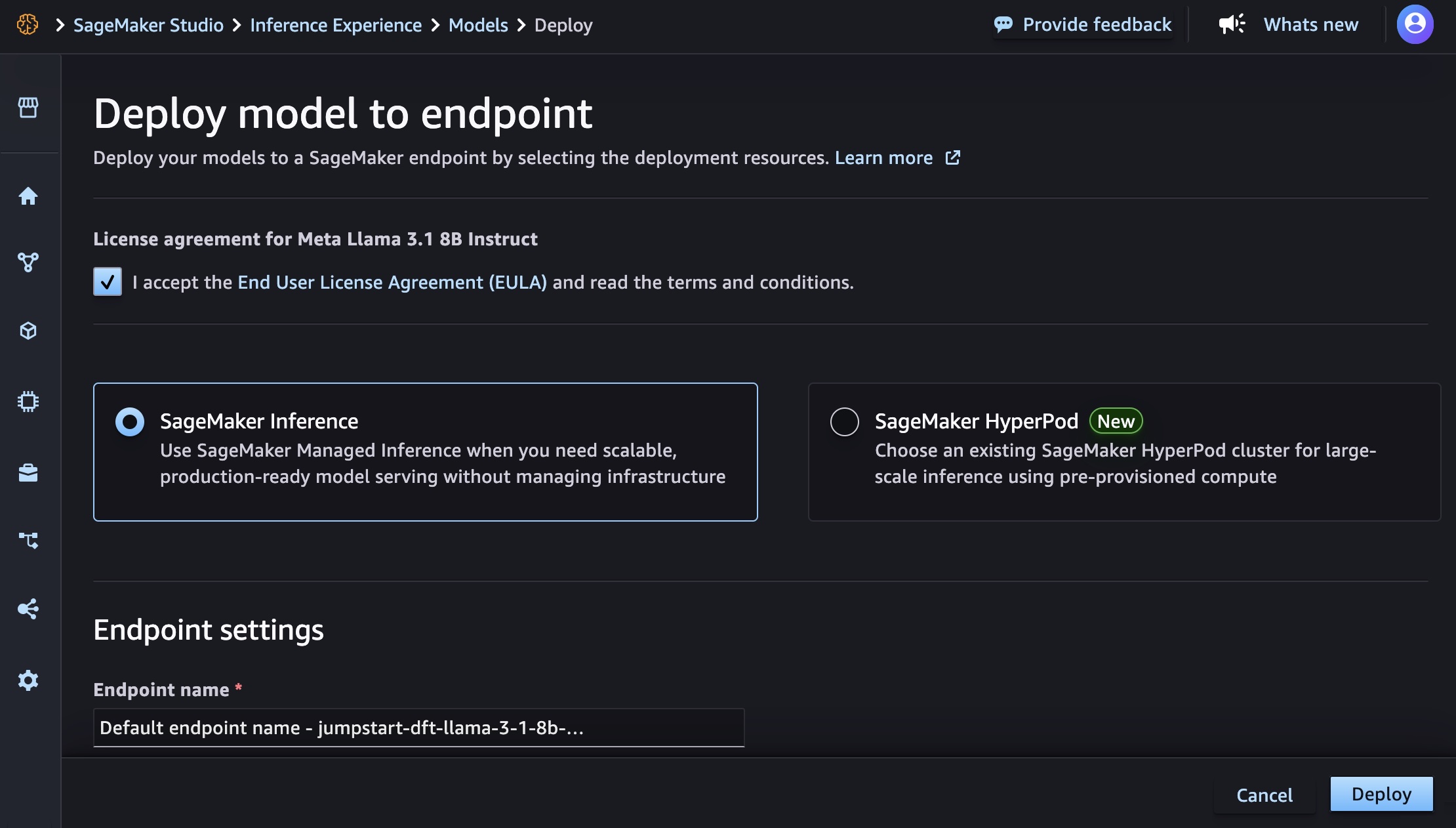Click the cube Models icon in the sidebar

(28, 331)
